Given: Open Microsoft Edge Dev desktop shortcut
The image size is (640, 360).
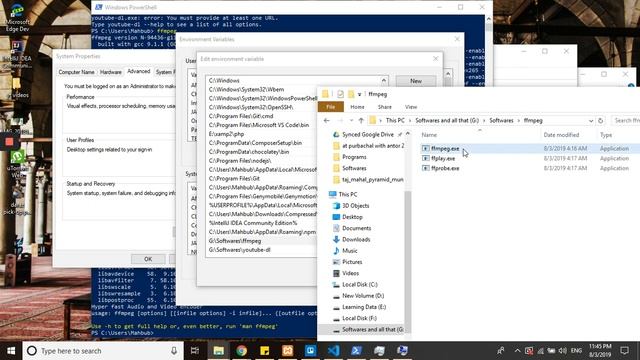Looking at the screenshot, I should point(17,17).
